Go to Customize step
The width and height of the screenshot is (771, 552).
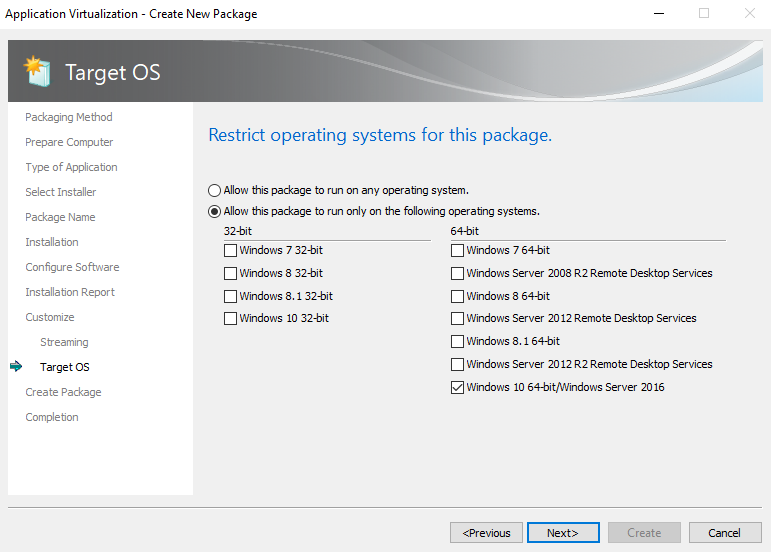pos(50,317)
